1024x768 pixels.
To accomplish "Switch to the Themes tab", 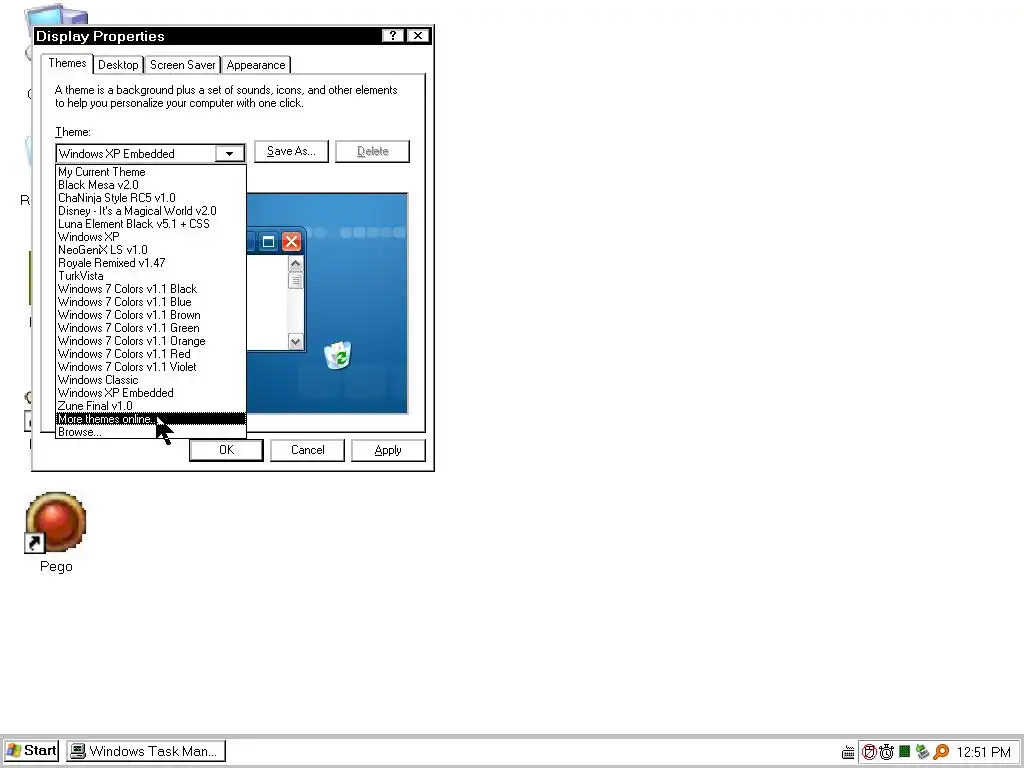I will tap(67, 63).
